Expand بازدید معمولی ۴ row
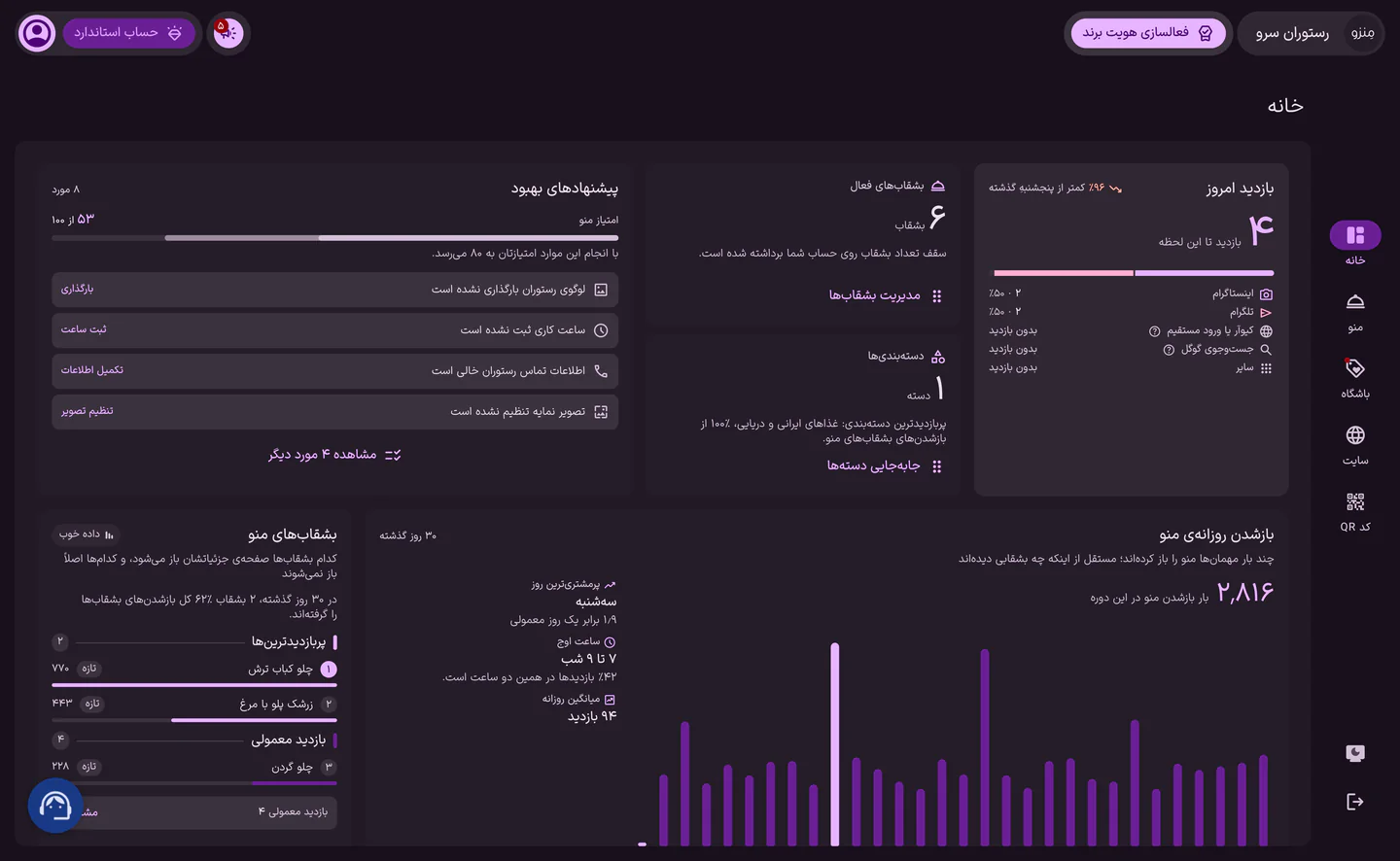 coord(194,812)
